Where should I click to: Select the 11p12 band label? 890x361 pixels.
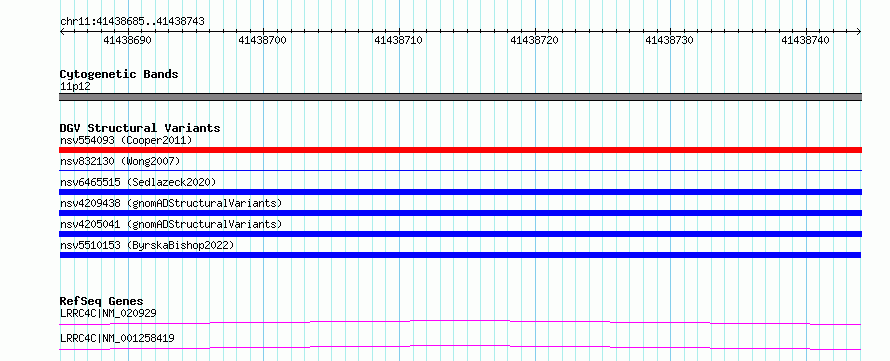point(75,87)
